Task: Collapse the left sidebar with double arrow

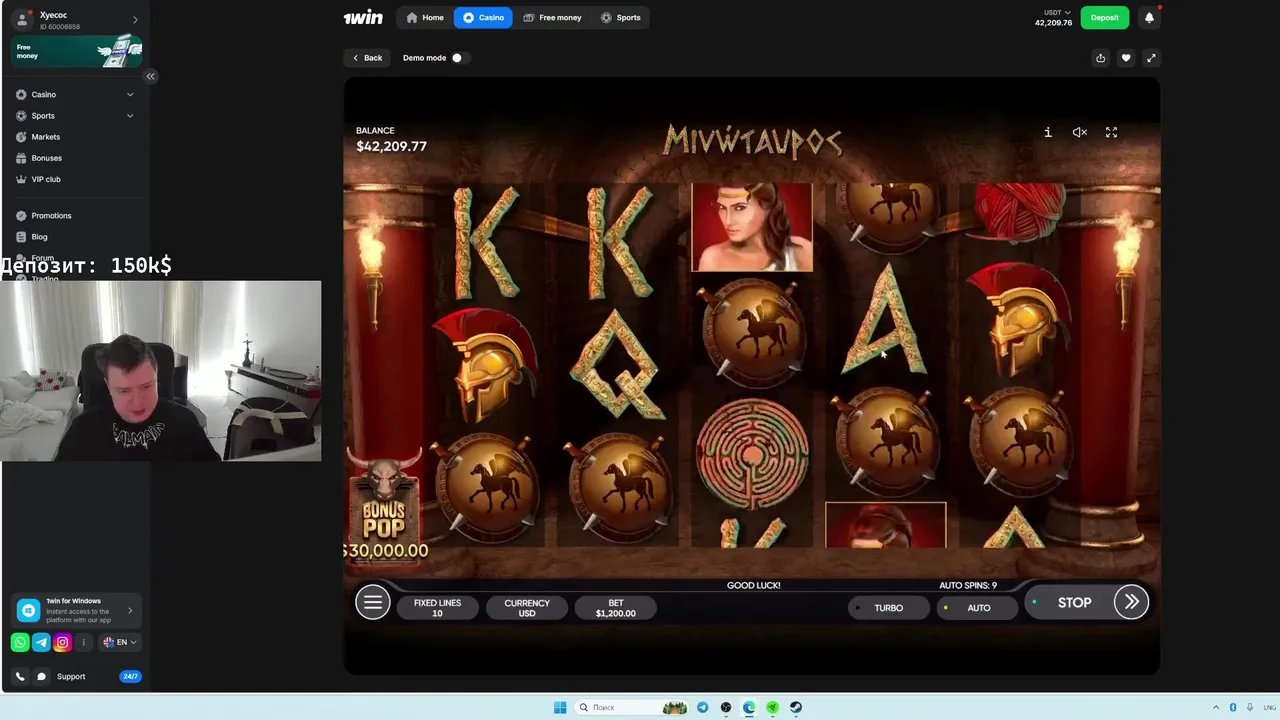Action: pos(150,76)
